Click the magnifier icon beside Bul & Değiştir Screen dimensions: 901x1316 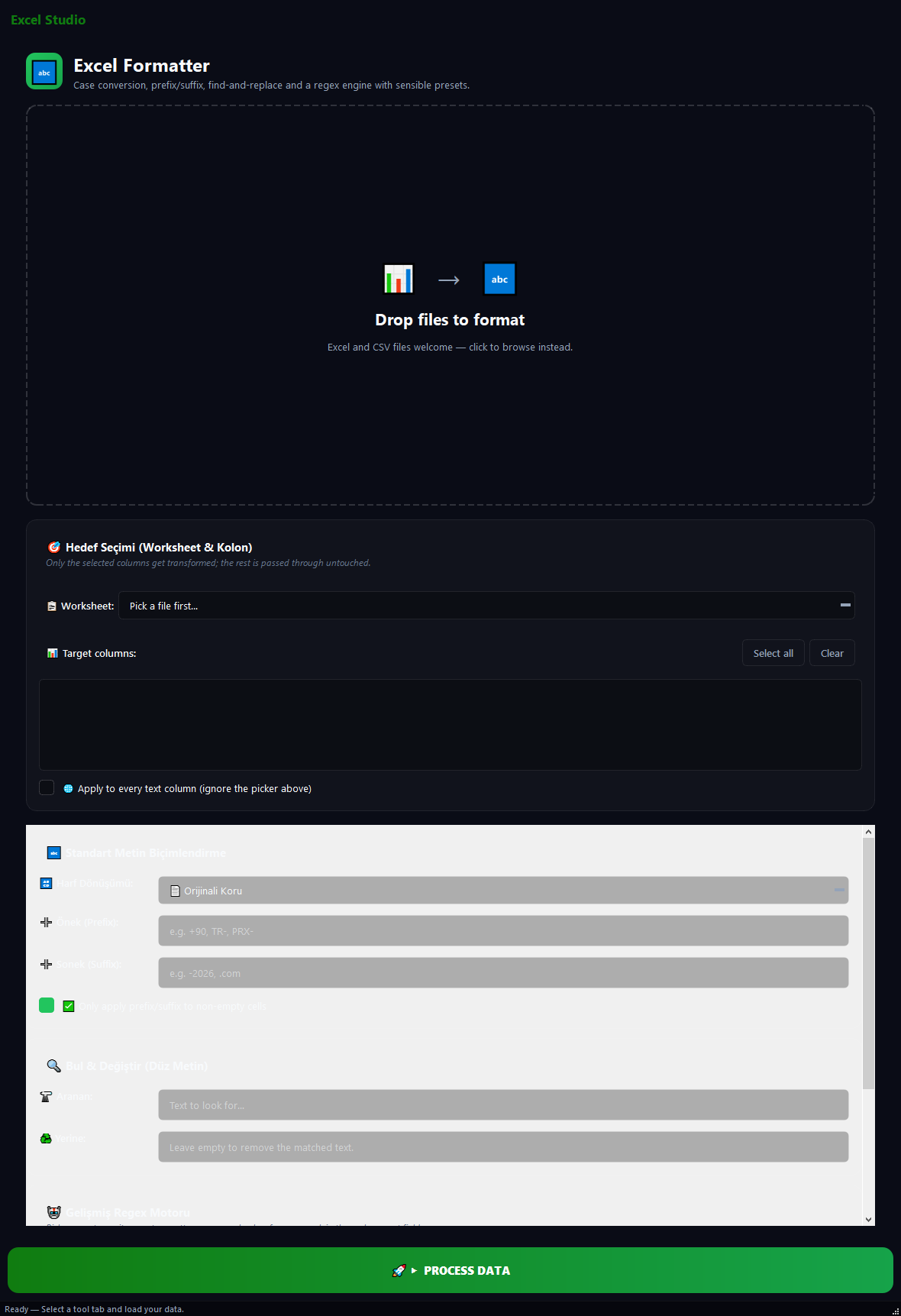(x=54, y=1065)
